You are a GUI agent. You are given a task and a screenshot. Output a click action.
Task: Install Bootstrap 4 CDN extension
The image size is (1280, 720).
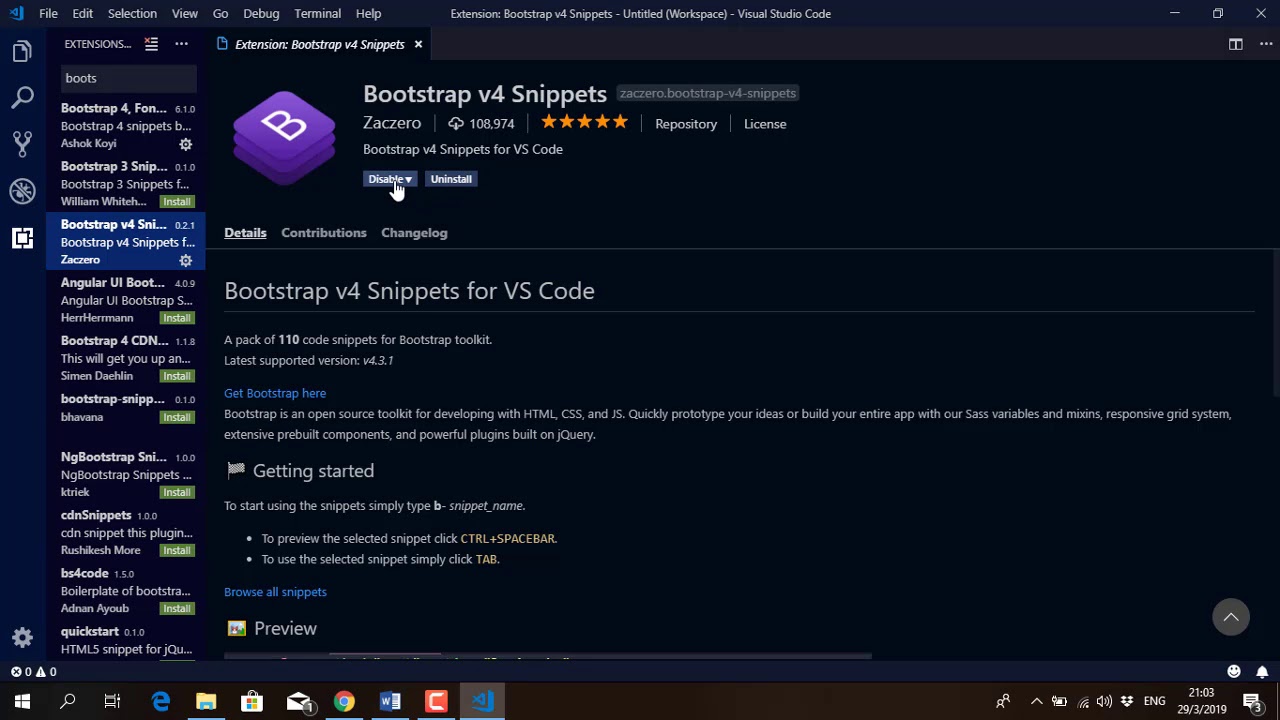point(177,376)
